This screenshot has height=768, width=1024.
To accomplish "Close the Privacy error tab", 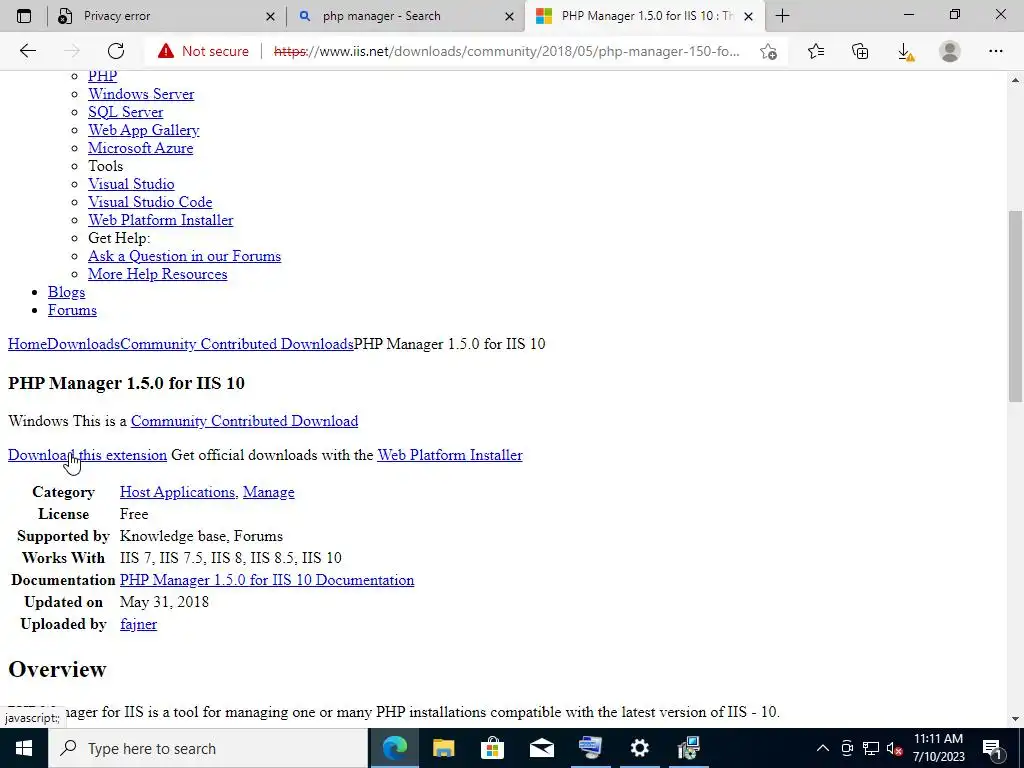I will [270, 16].
